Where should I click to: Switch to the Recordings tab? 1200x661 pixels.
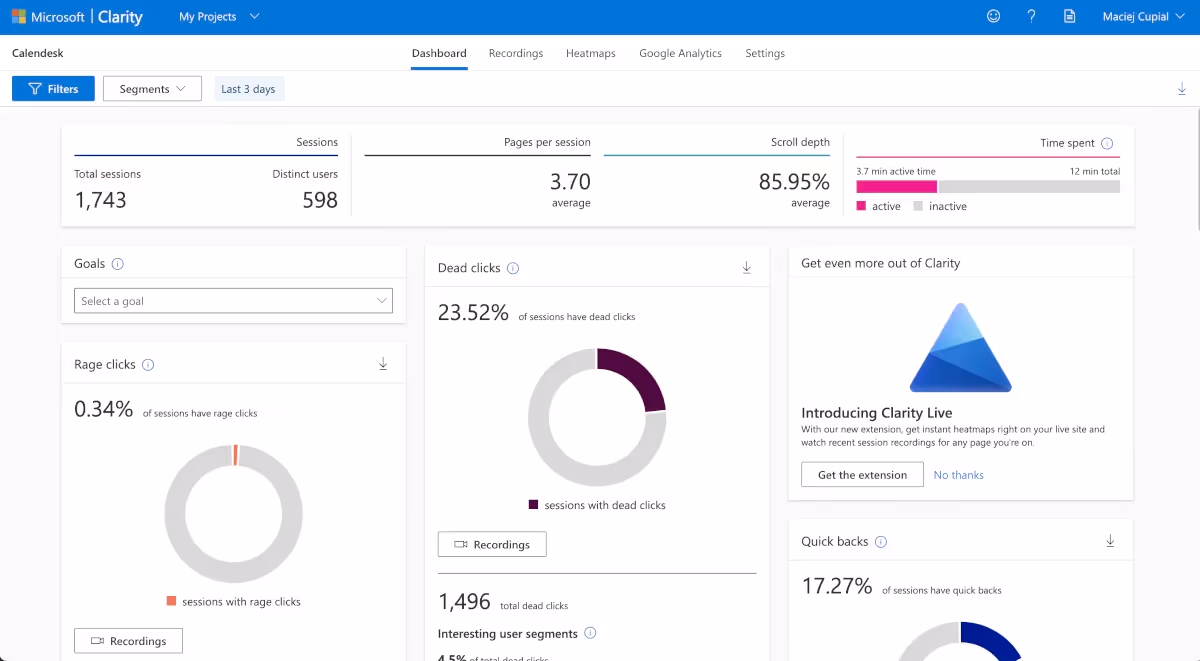pos(516,53)
